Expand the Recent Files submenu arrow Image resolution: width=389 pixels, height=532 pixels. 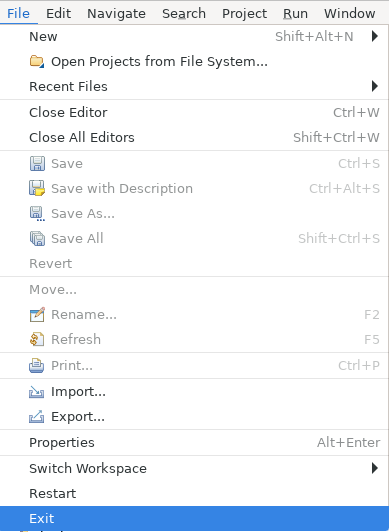(x=375, y=86)
